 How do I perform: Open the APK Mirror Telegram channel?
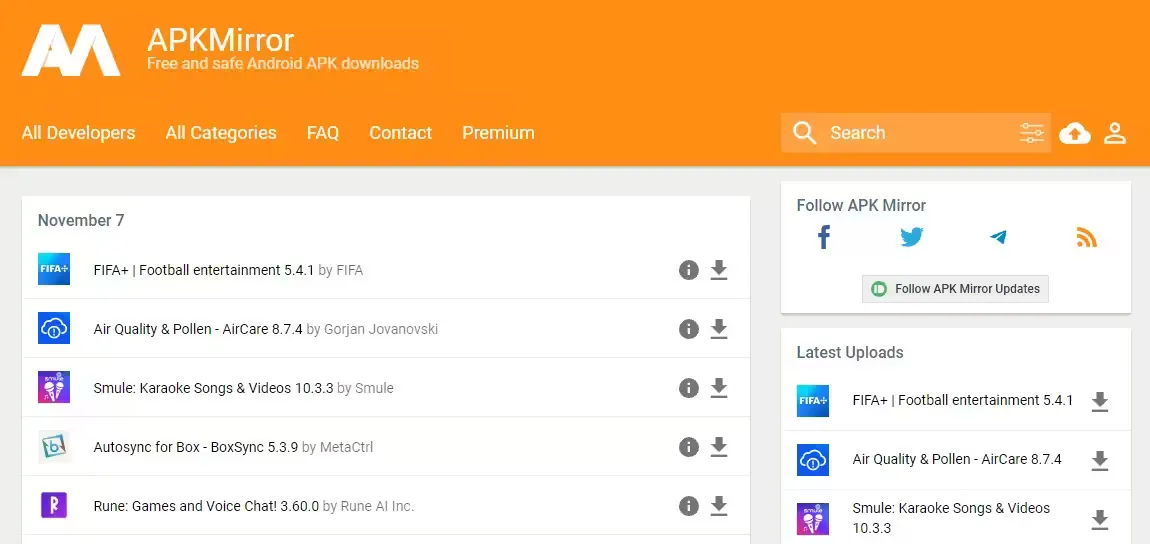coord(998,238)
